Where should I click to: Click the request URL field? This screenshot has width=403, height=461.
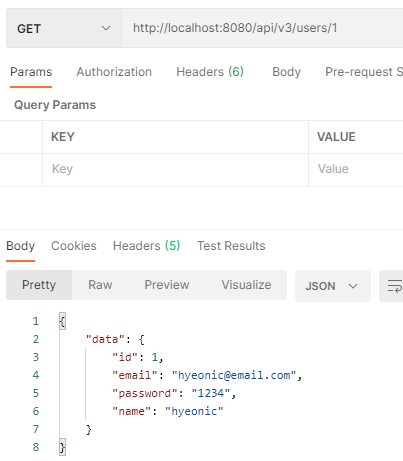click(262, 28)
